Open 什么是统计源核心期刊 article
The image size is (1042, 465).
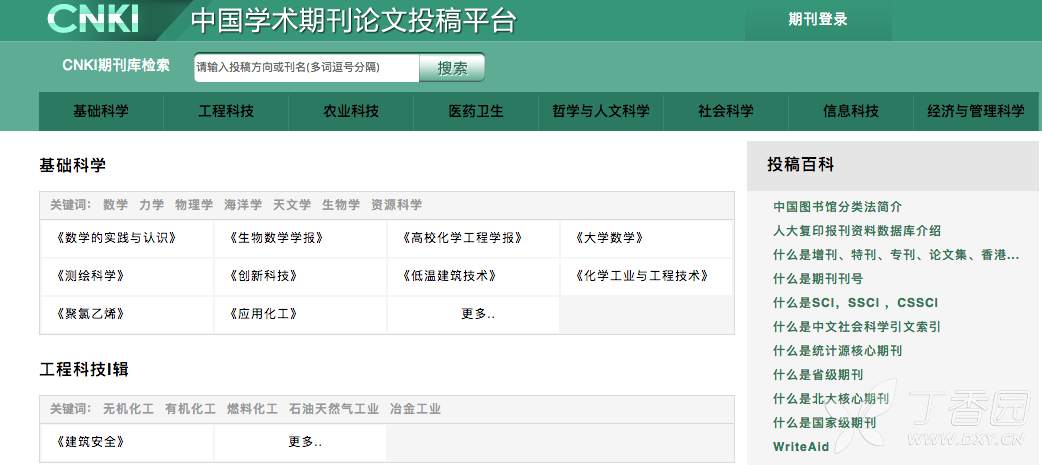pyautogui.click(x=837, y=351)
